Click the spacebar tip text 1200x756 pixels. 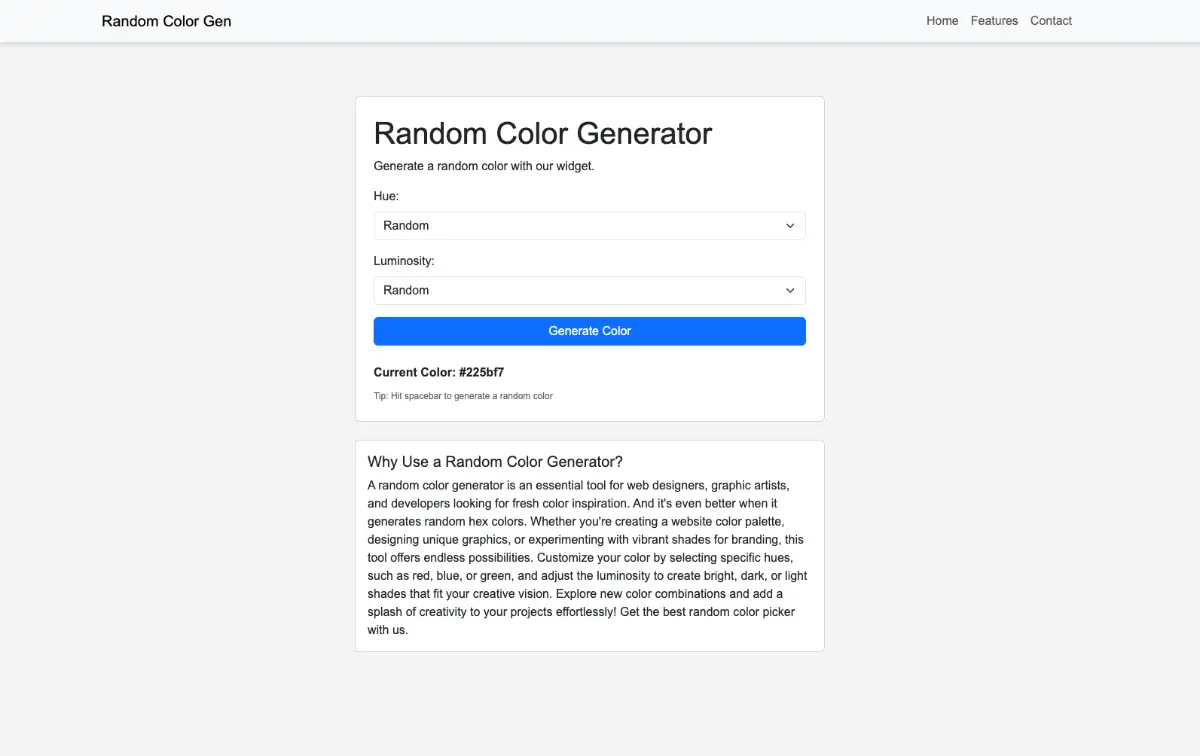click(464, 395)
